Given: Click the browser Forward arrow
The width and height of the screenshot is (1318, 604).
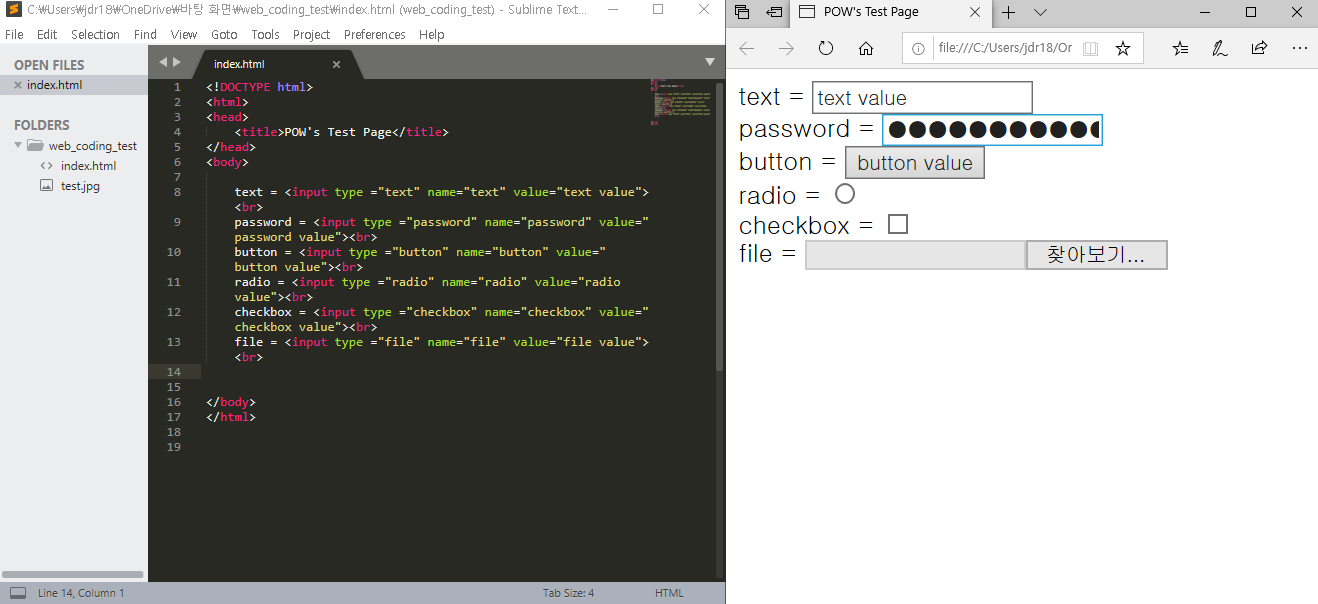Looking at the screenshot, I should coord(786,48).
